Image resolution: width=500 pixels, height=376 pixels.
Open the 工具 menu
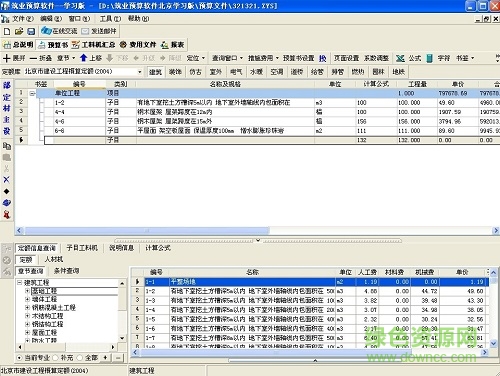coord(111,19)
